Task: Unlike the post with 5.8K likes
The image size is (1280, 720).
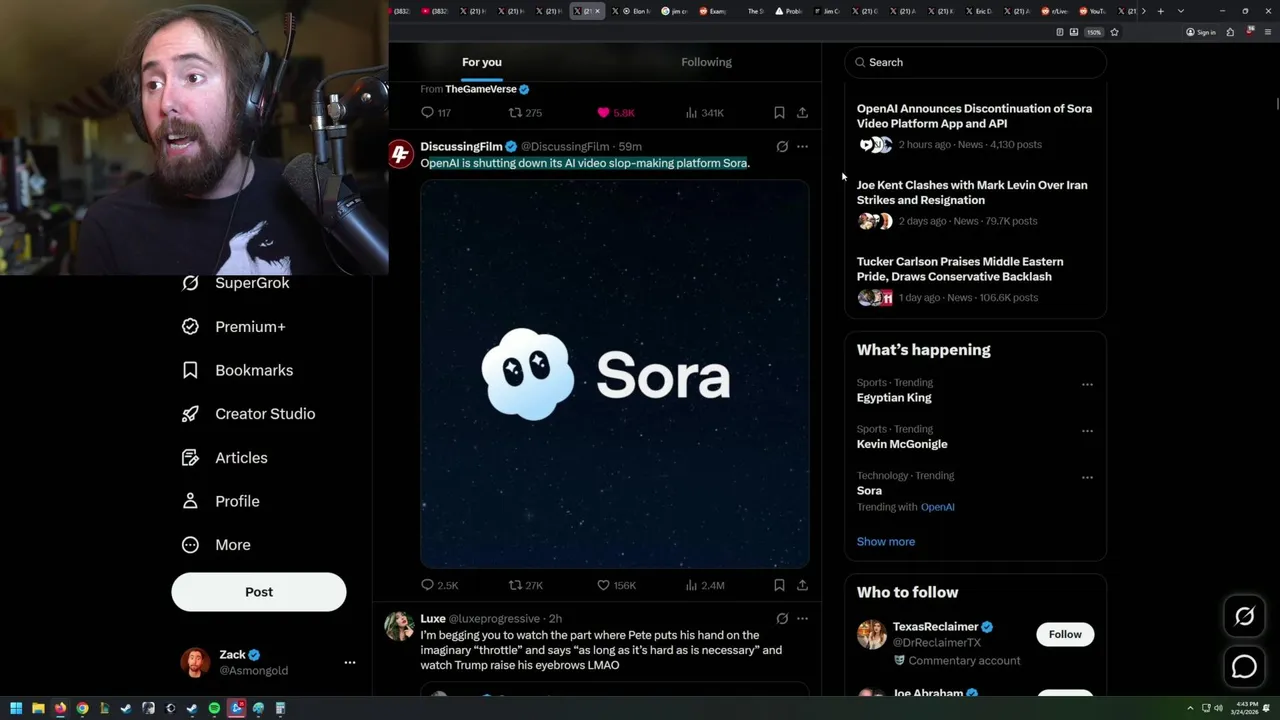Action: (x=616, y=113)
